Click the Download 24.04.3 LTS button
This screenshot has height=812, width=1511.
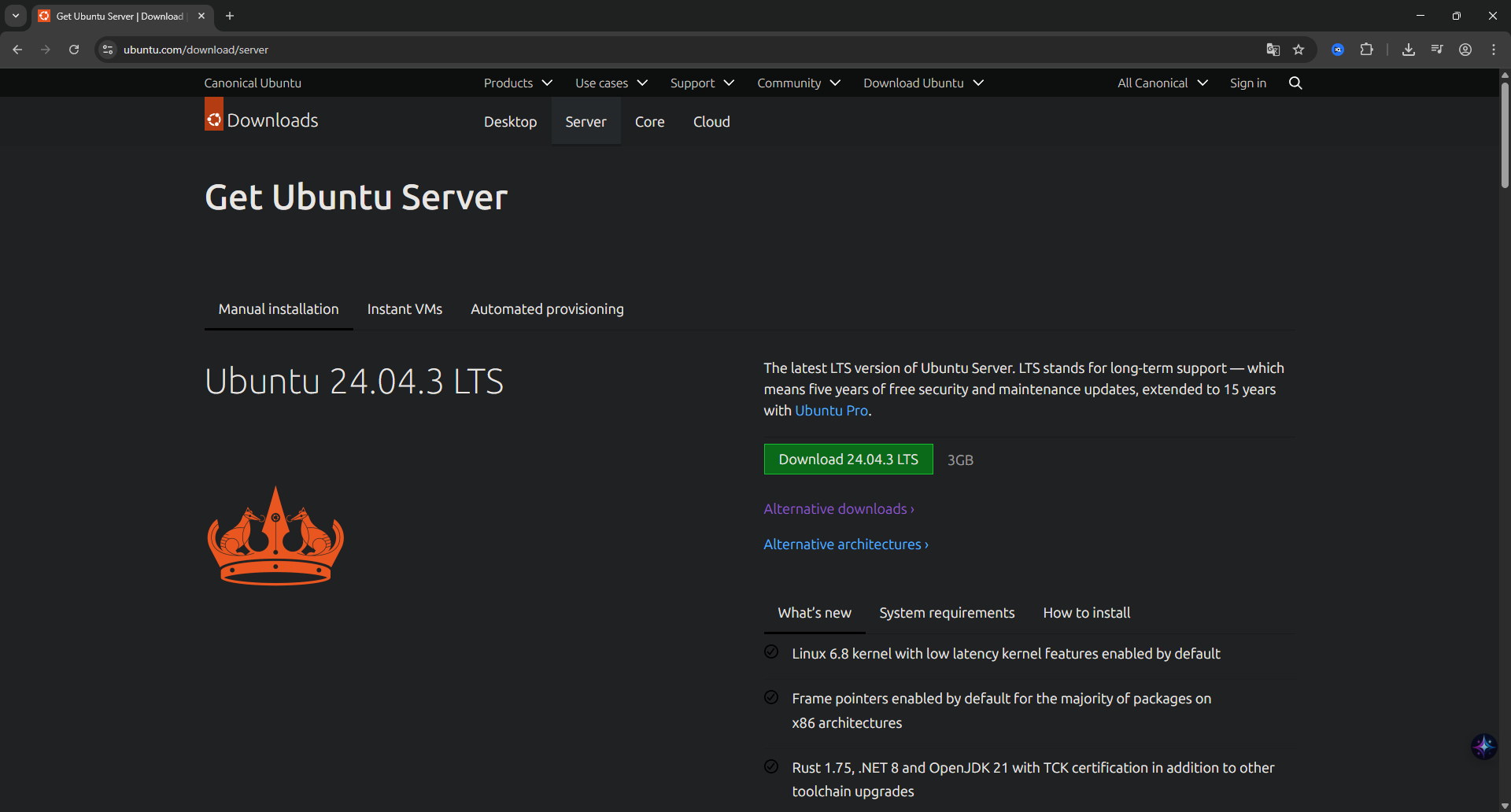tap(848, 460)
